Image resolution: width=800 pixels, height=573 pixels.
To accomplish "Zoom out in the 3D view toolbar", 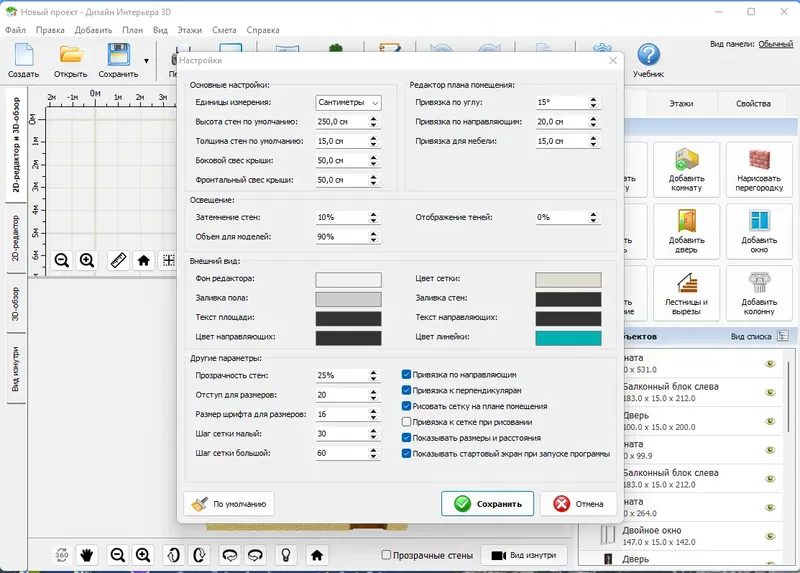I will 118,555.
